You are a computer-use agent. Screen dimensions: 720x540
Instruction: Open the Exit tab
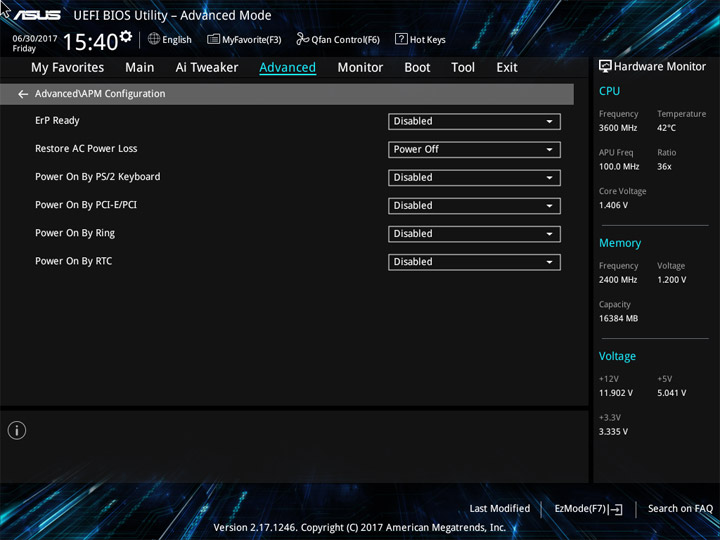506,68
